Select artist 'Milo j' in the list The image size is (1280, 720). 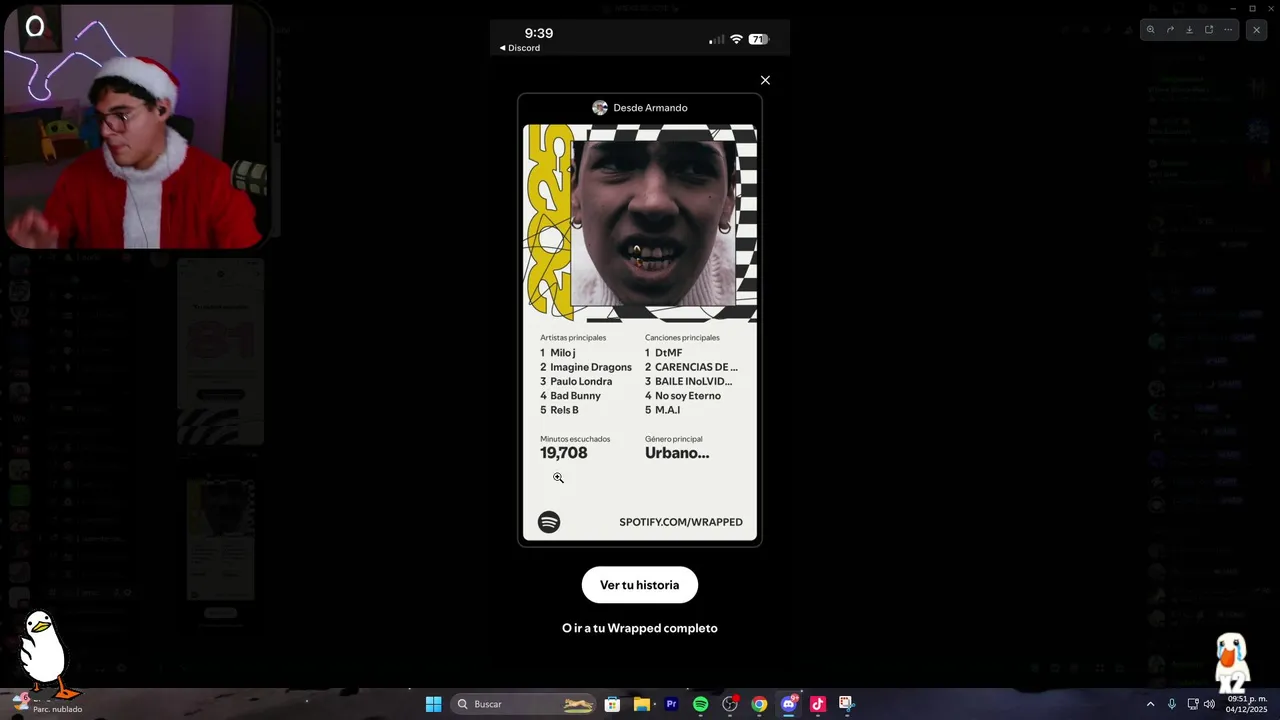coord(563,353)
